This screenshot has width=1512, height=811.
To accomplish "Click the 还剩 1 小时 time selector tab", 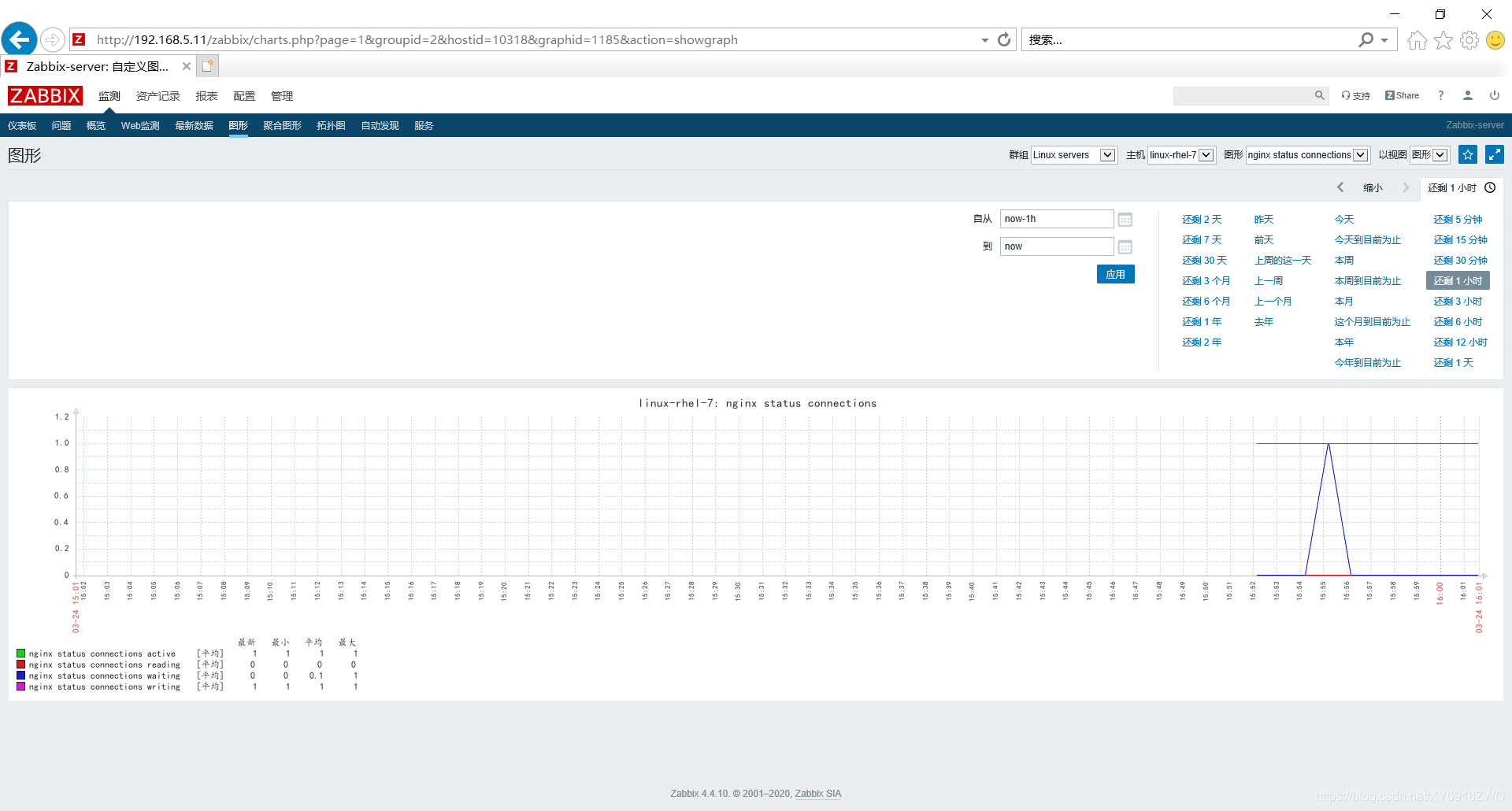I will click(1462, 188).
